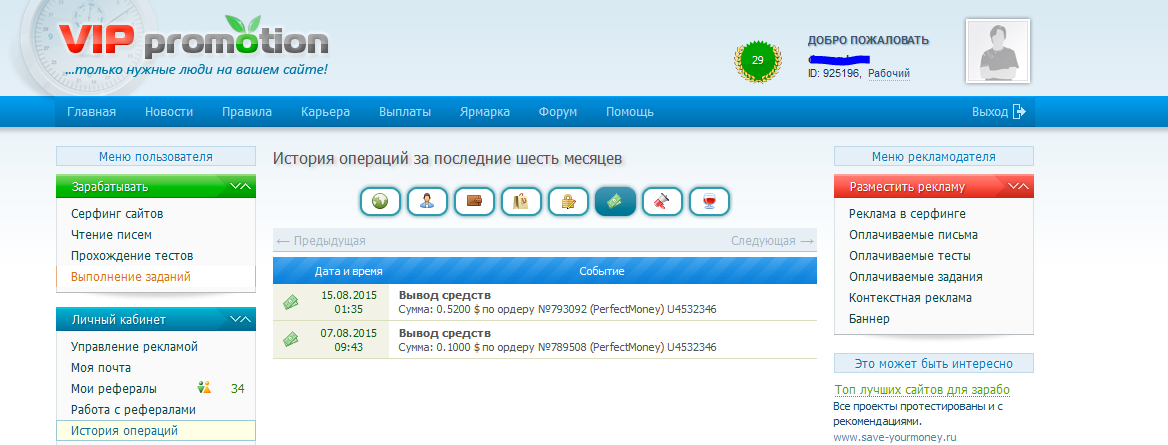Click the Это может быть интересно heading
The height and width of the screenshot is (445, 1168).
(933, 364)
